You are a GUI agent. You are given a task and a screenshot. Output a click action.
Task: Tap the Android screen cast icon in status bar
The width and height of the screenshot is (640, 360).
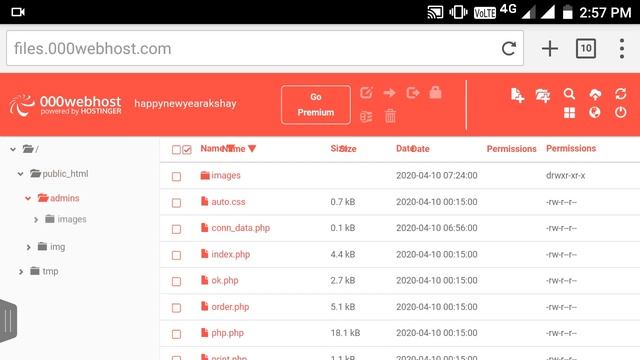coord(435,12)
